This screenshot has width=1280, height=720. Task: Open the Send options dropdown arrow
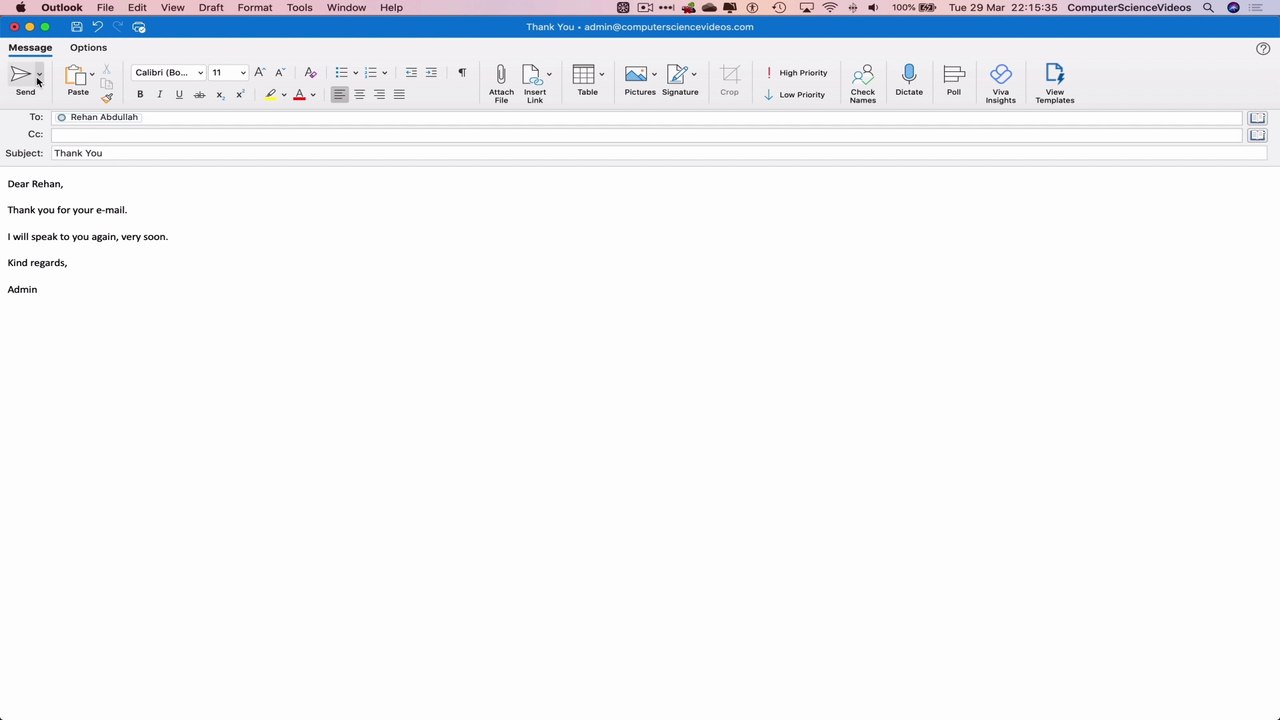click(40, 74)
